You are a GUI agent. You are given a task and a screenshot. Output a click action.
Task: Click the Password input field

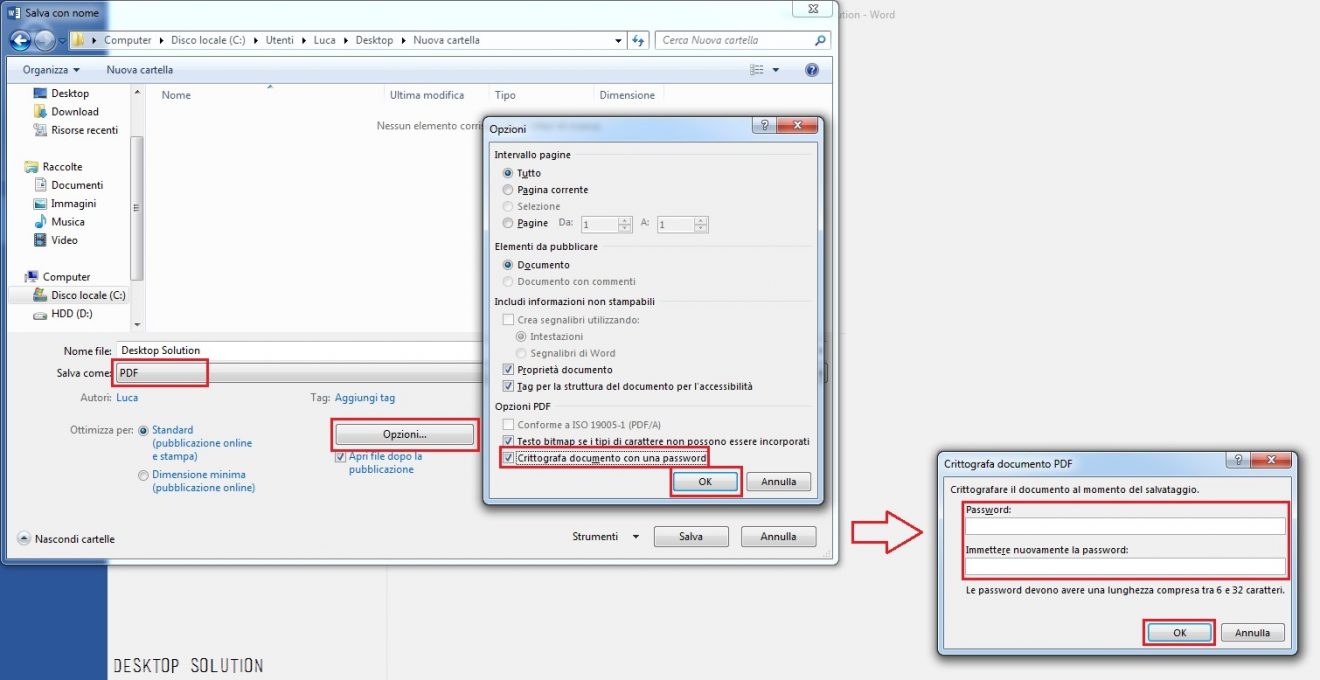coord(1125,526)
